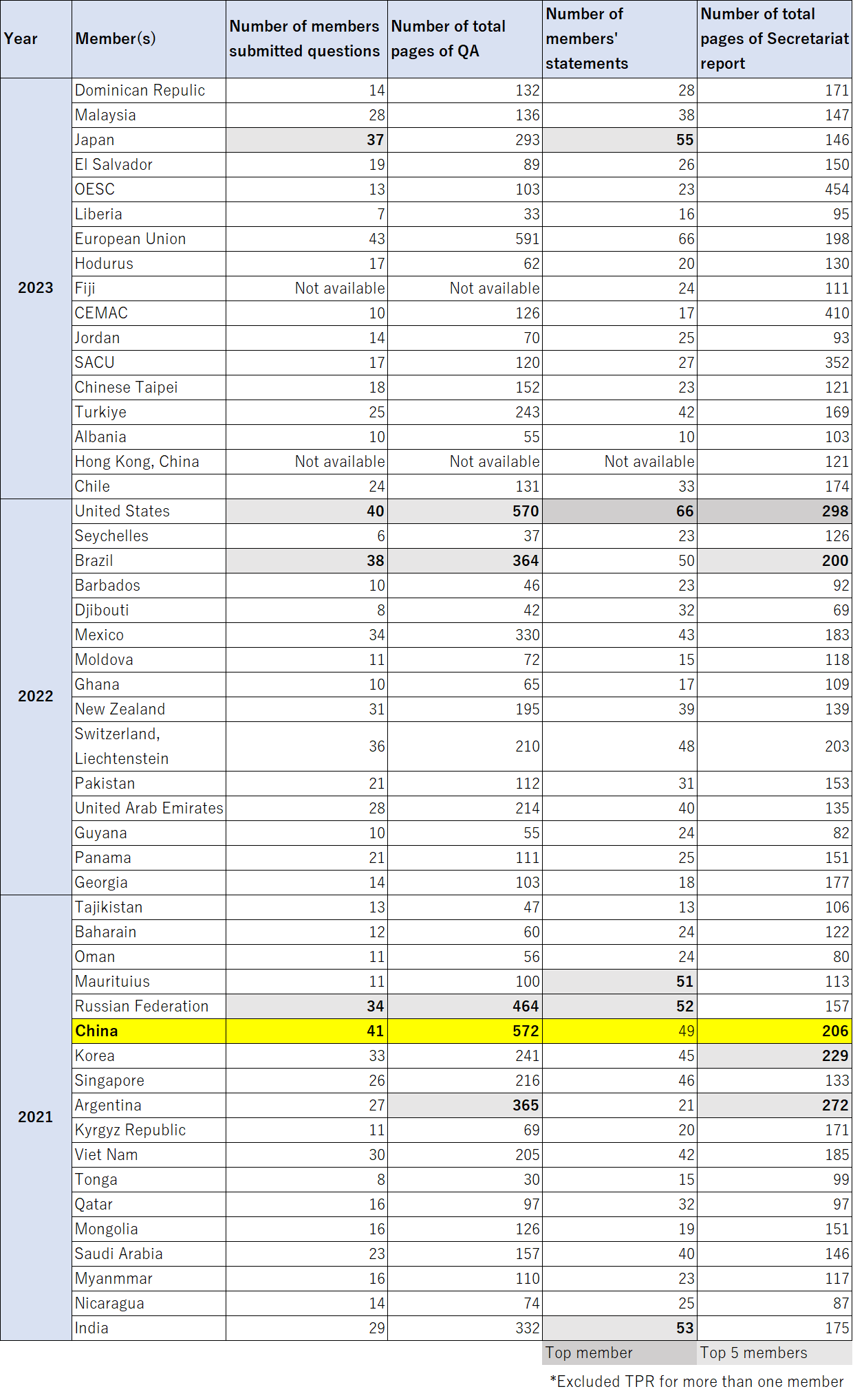Click the 'Top 5 members' legend cell
This screenshot has height=1400, width=853.
775,1353
